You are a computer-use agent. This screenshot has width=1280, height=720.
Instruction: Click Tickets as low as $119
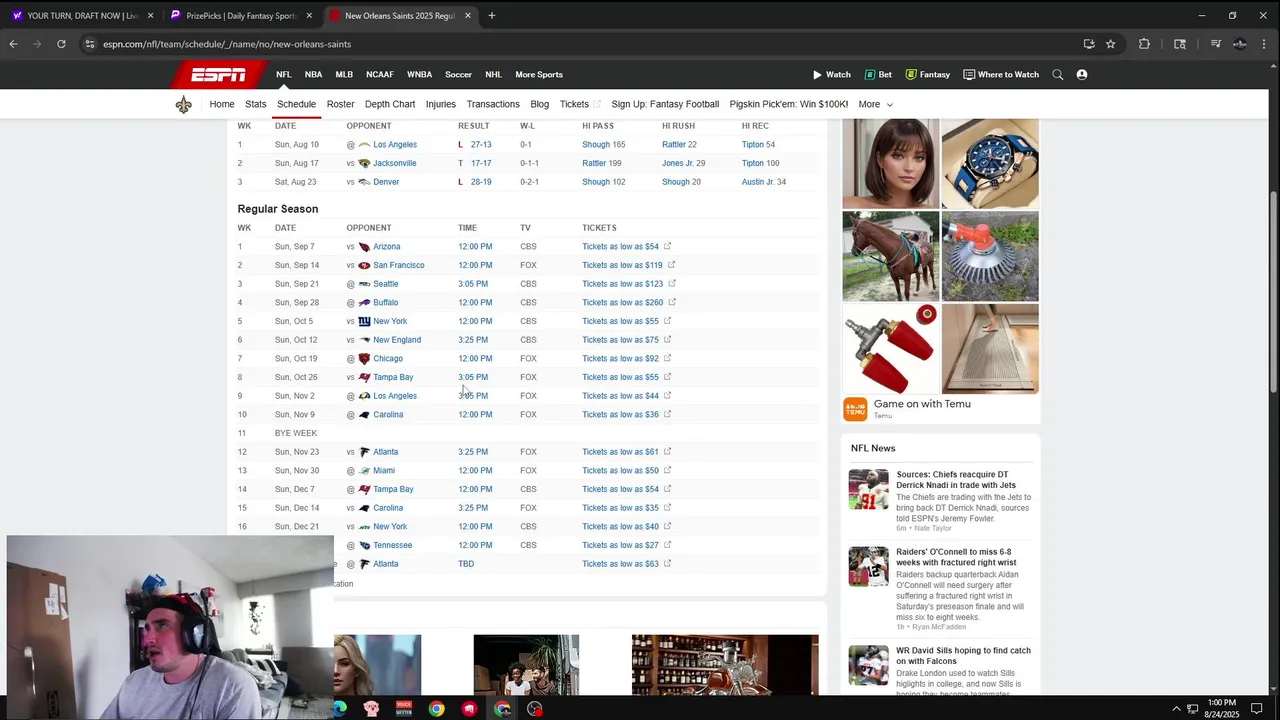click(622, 265)
